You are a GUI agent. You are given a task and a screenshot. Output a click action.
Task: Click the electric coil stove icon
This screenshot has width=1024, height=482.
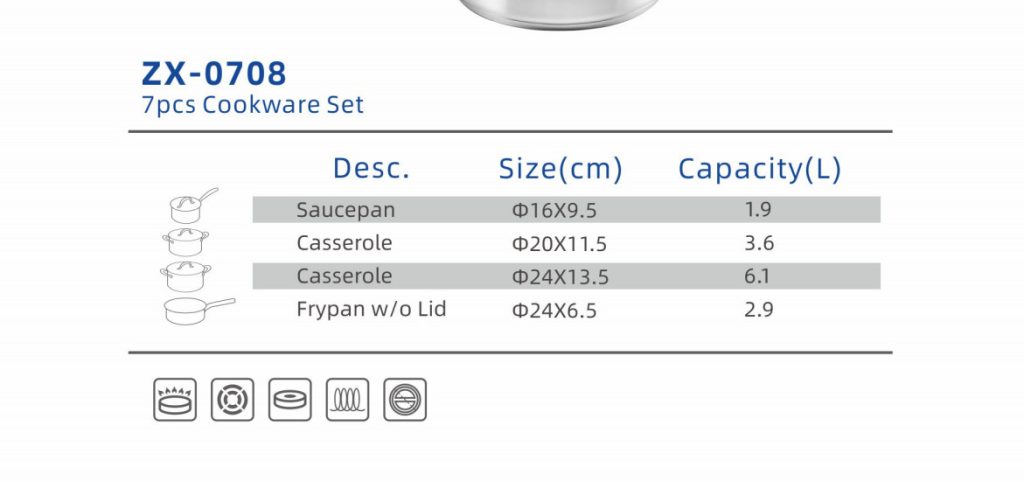pos(232,400)
